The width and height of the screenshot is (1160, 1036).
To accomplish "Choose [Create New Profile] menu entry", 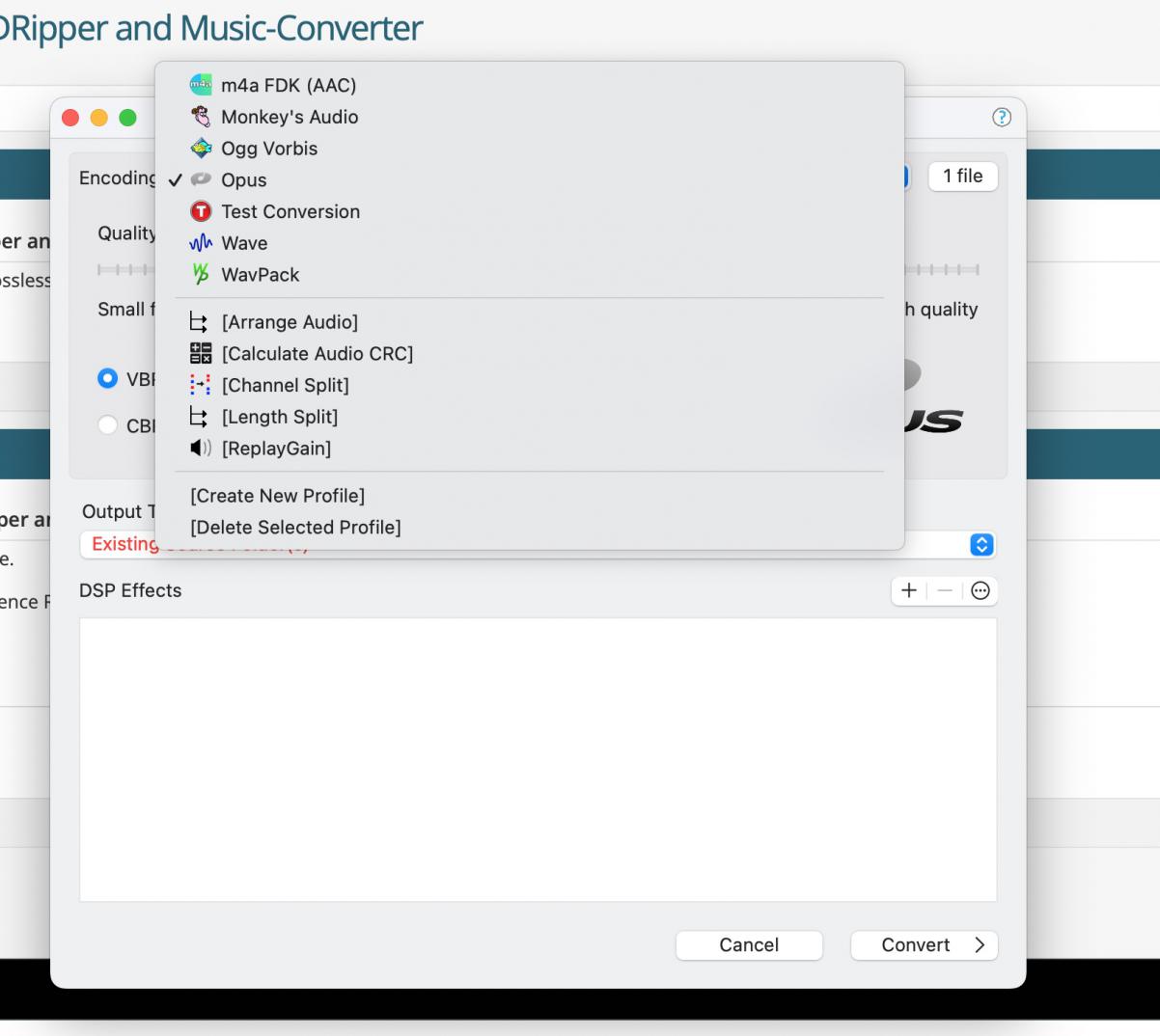I will (x=277, y=496).
